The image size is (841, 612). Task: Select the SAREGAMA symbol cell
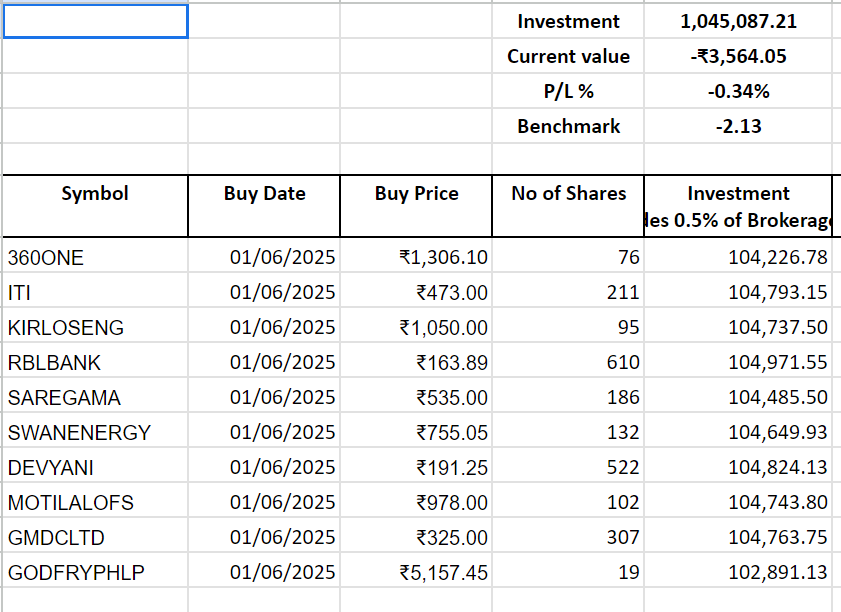pyautogui.click(x=95, y=397)
